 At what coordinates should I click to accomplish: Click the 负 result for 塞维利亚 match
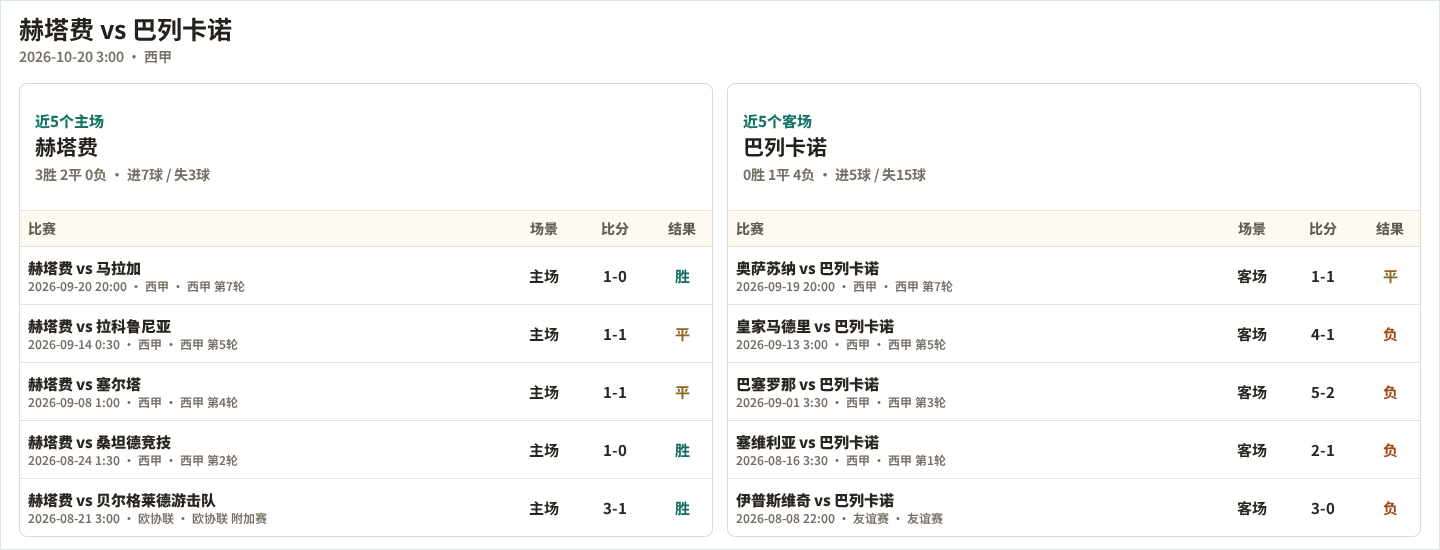click(1390, 450)
